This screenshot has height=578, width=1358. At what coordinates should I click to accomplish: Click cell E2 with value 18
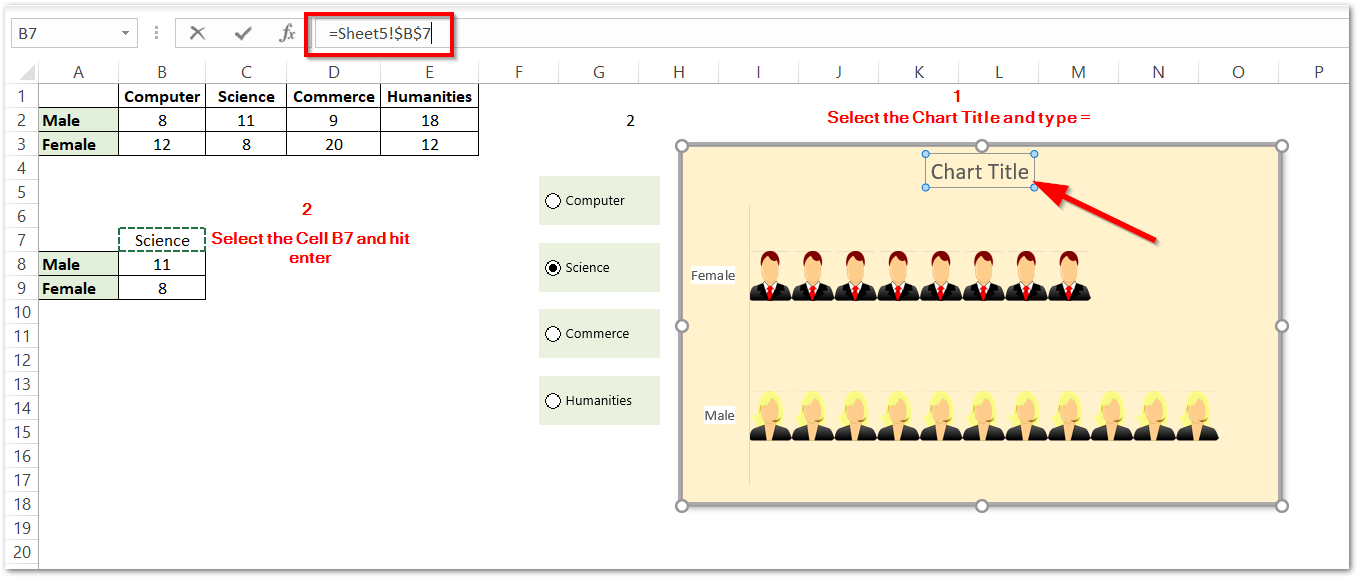[x=429, y=119]
